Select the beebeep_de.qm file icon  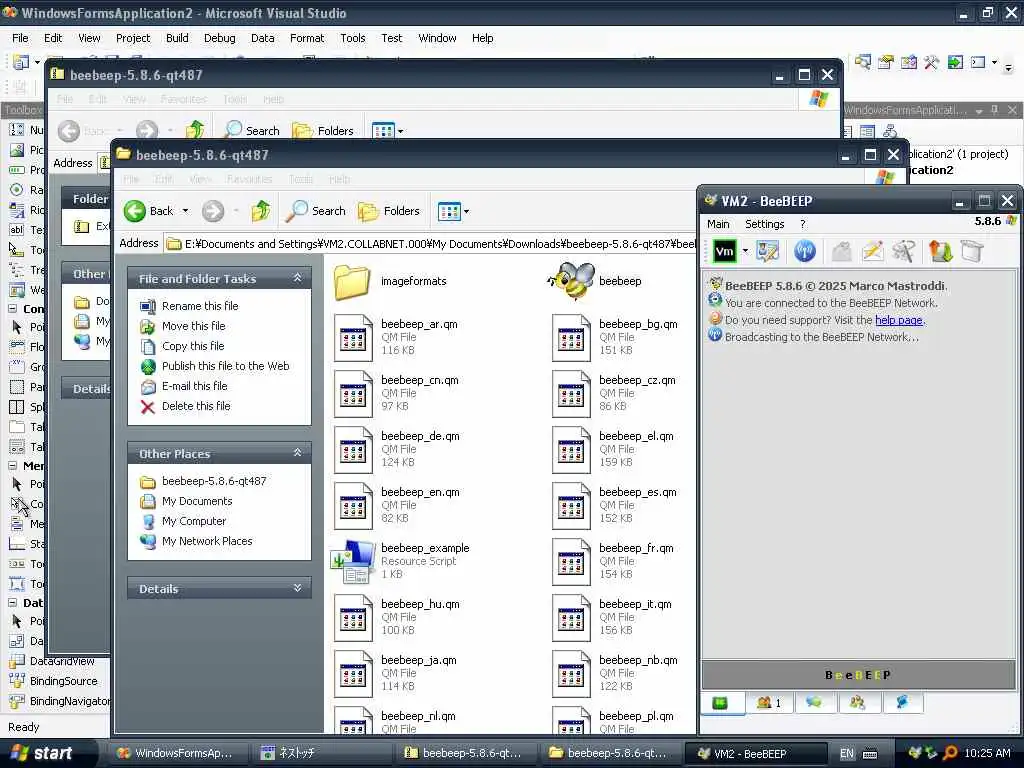pos(353,450)
